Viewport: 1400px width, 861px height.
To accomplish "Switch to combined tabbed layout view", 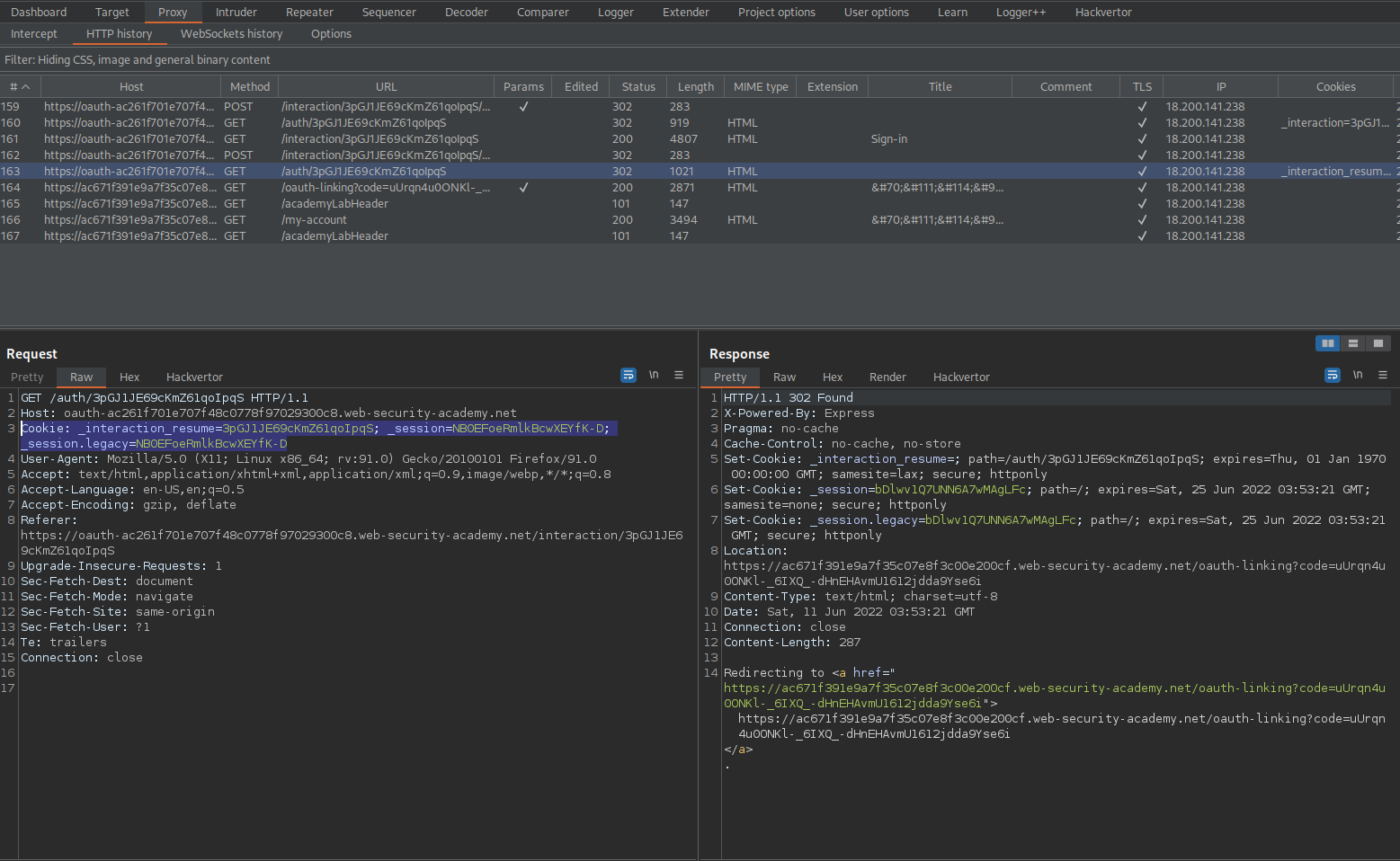I will (1378, 343).
